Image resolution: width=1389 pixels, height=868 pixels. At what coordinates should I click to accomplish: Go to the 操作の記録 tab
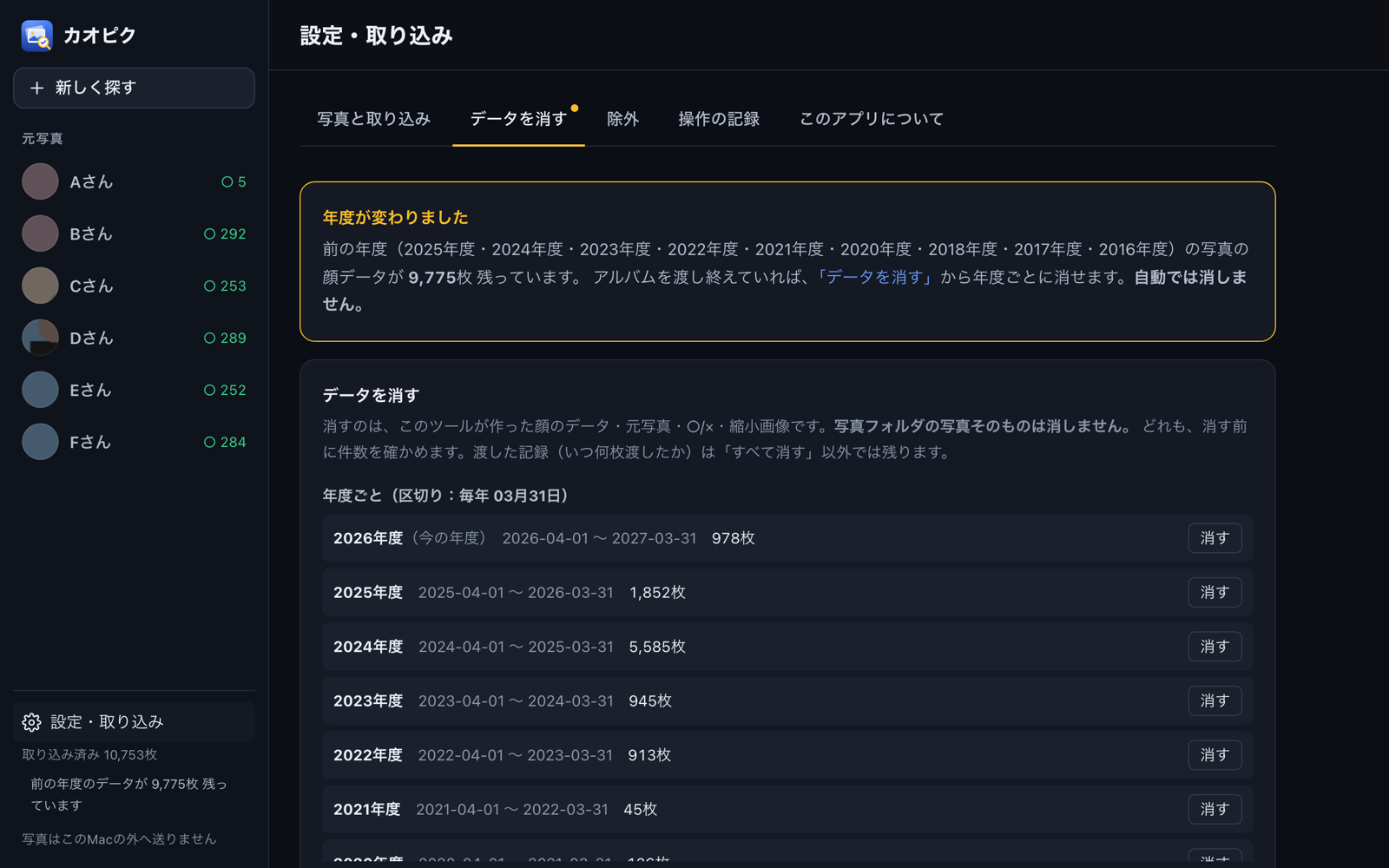pos(719,119)
